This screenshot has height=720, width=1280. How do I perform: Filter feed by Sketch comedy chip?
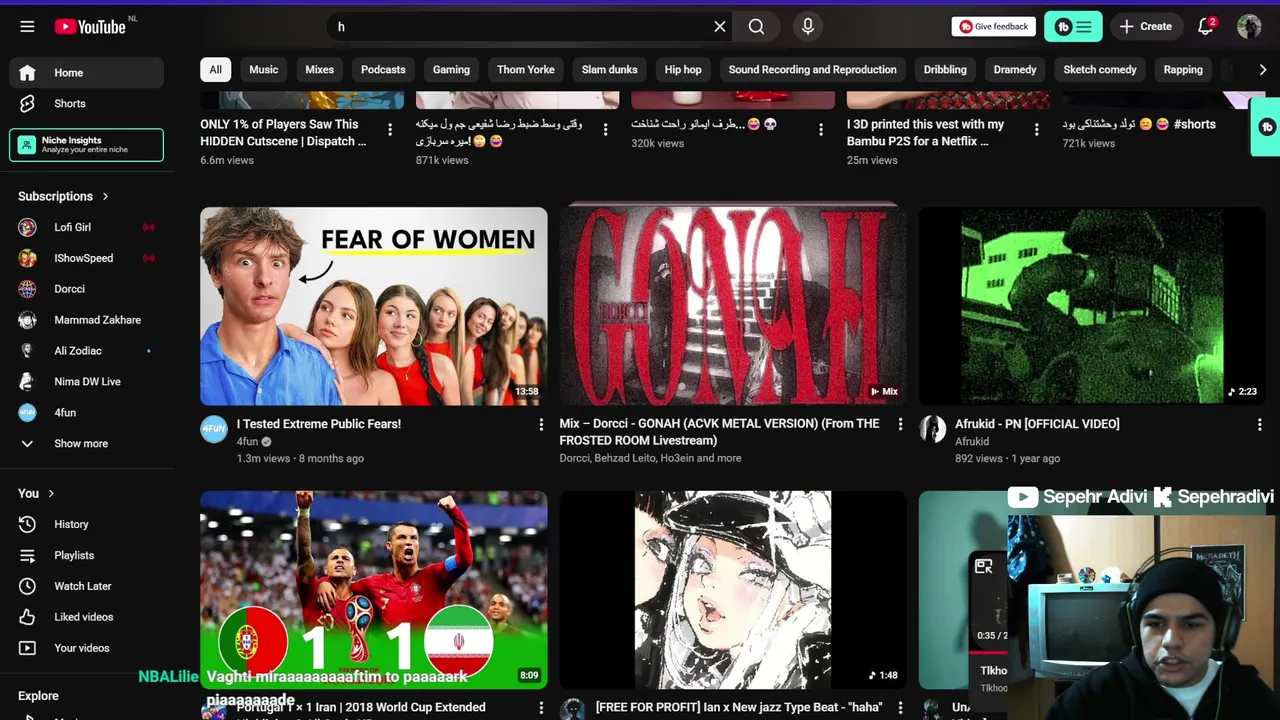[x=1100, y=70]
